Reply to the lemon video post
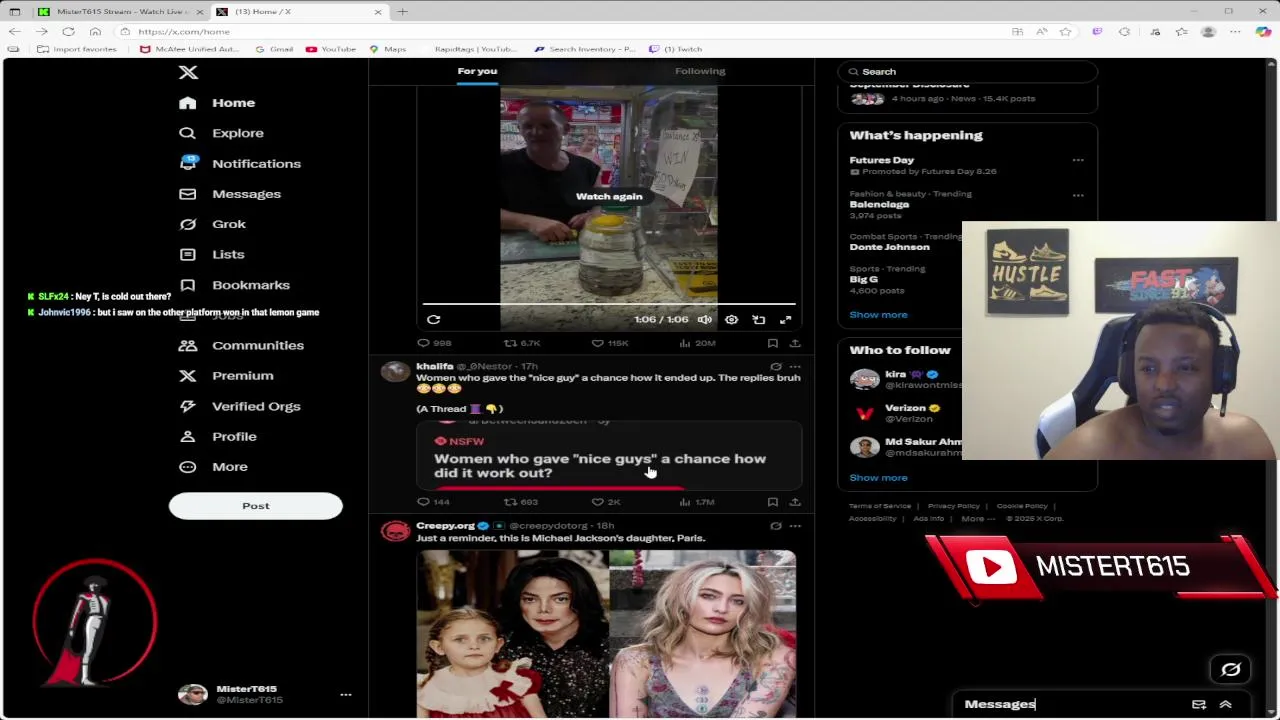The image size is (1280, 720). 434,343
